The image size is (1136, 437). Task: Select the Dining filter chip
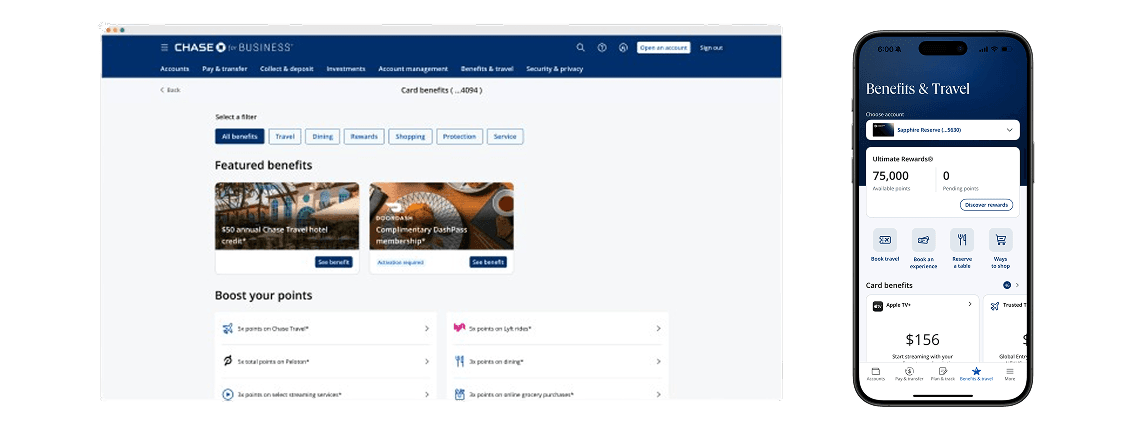(322, 136)
